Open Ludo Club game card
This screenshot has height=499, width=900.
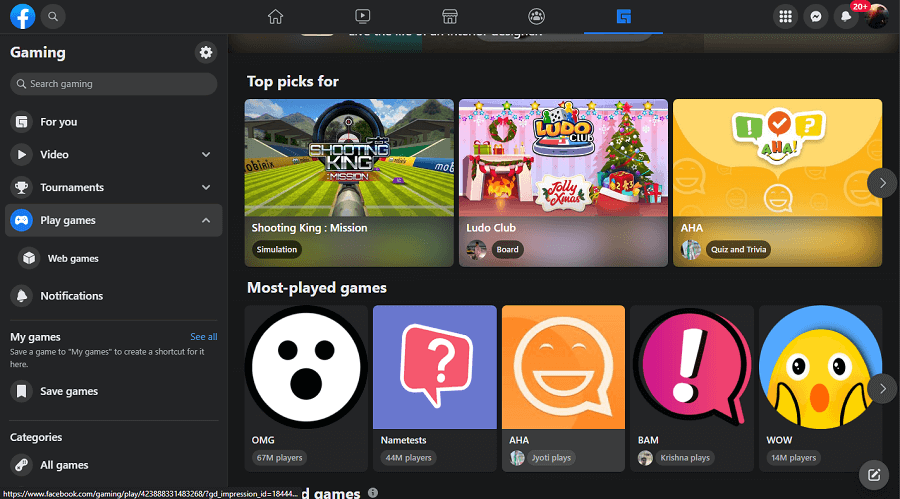click(x=563, y=183)
